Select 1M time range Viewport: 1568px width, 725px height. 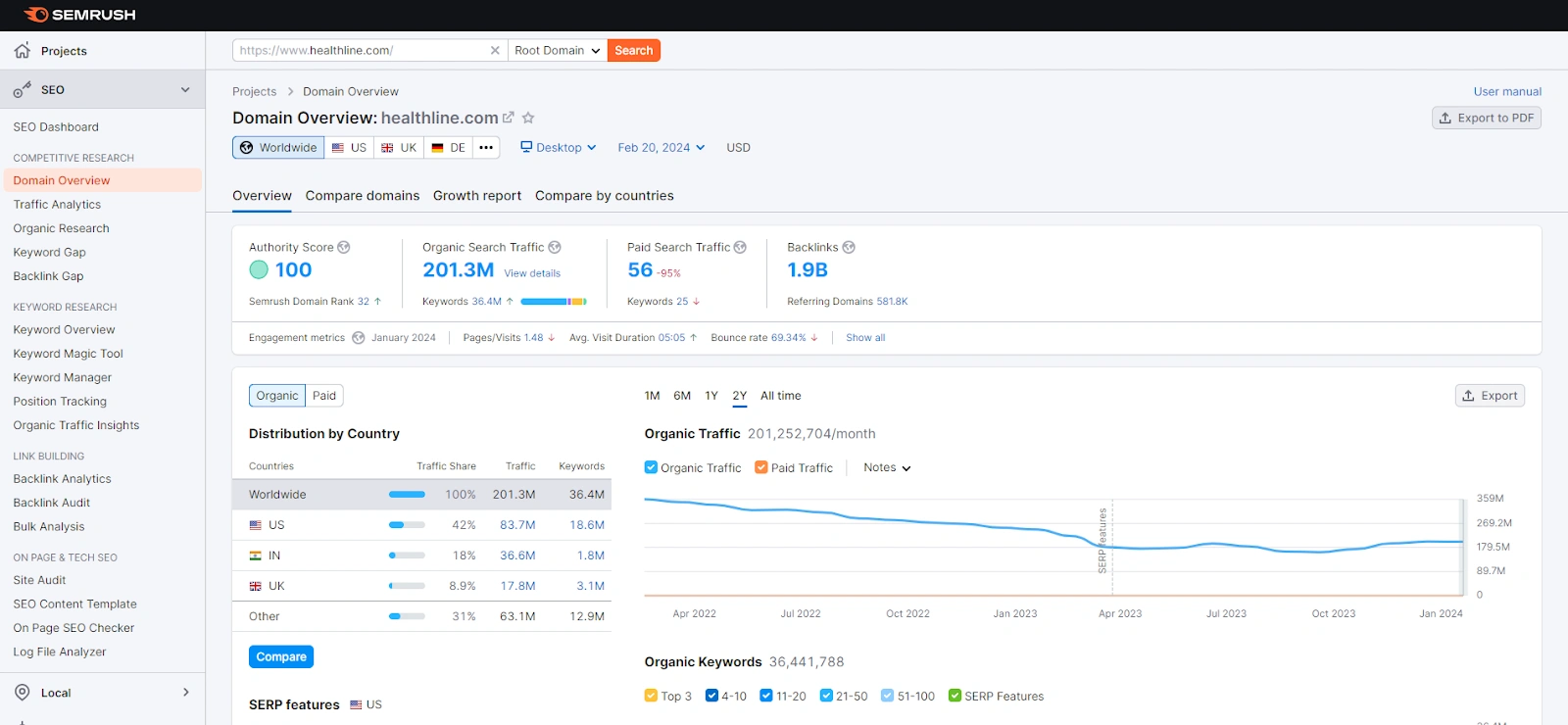pos(652,396)
